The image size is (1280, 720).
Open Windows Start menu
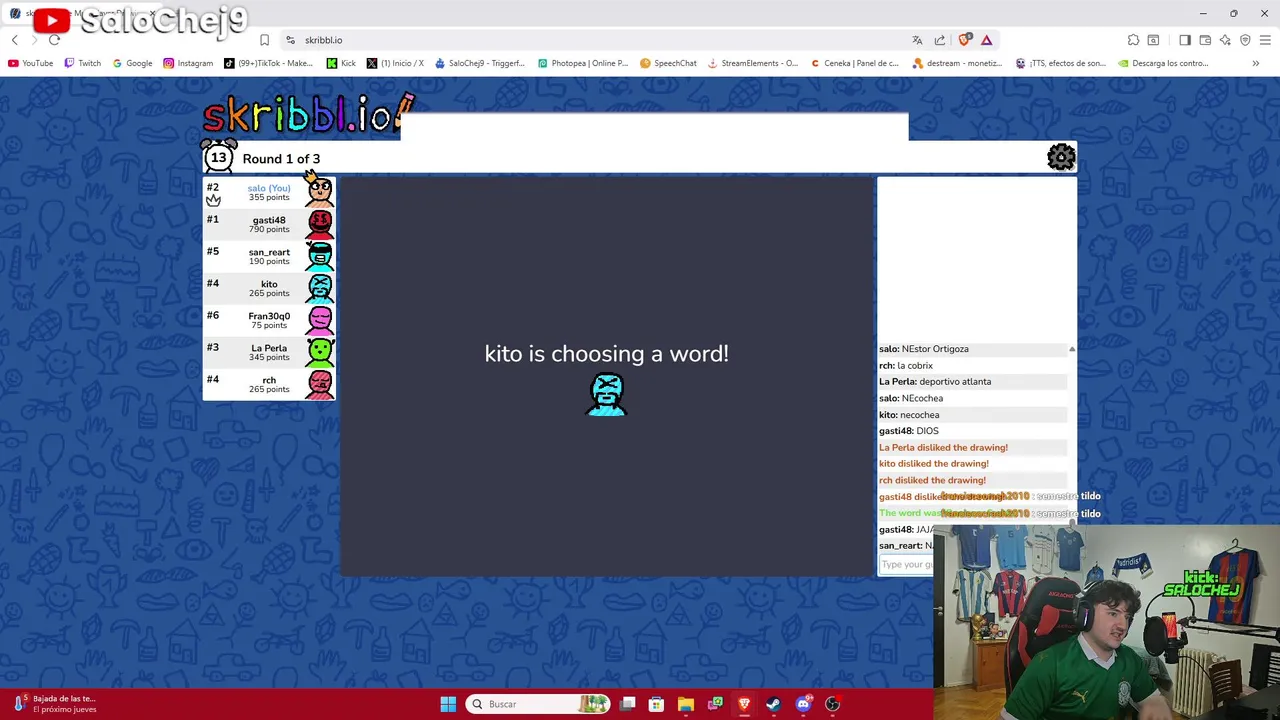coord(448,704)
